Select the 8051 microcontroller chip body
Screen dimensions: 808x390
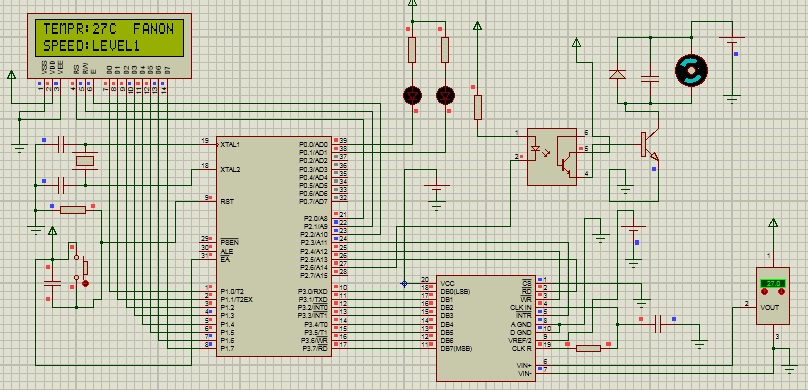pyautogui.click(x=274, y=246)
